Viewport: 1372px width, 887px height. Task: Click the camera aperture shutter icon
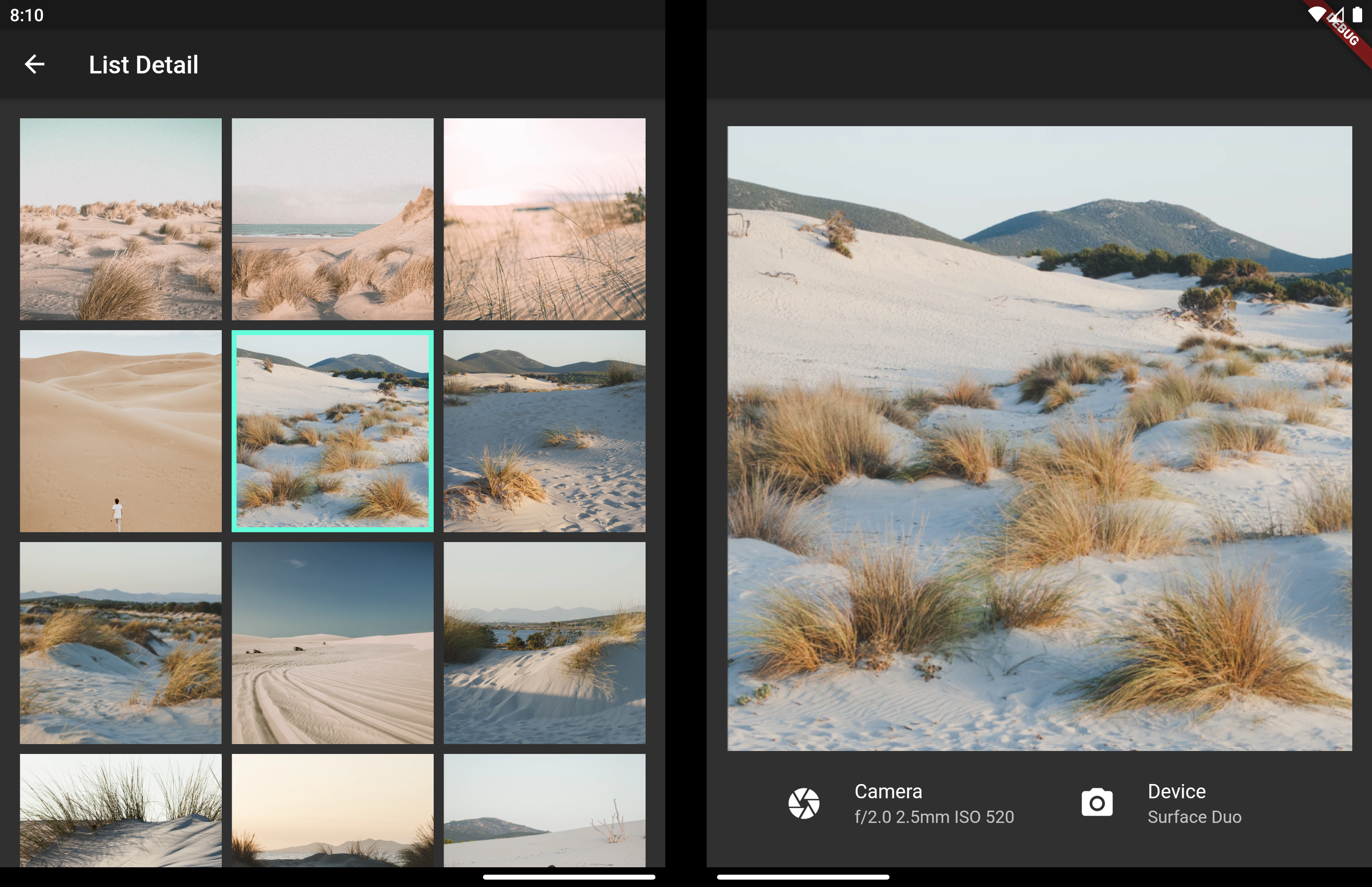[x=803, y=804]
